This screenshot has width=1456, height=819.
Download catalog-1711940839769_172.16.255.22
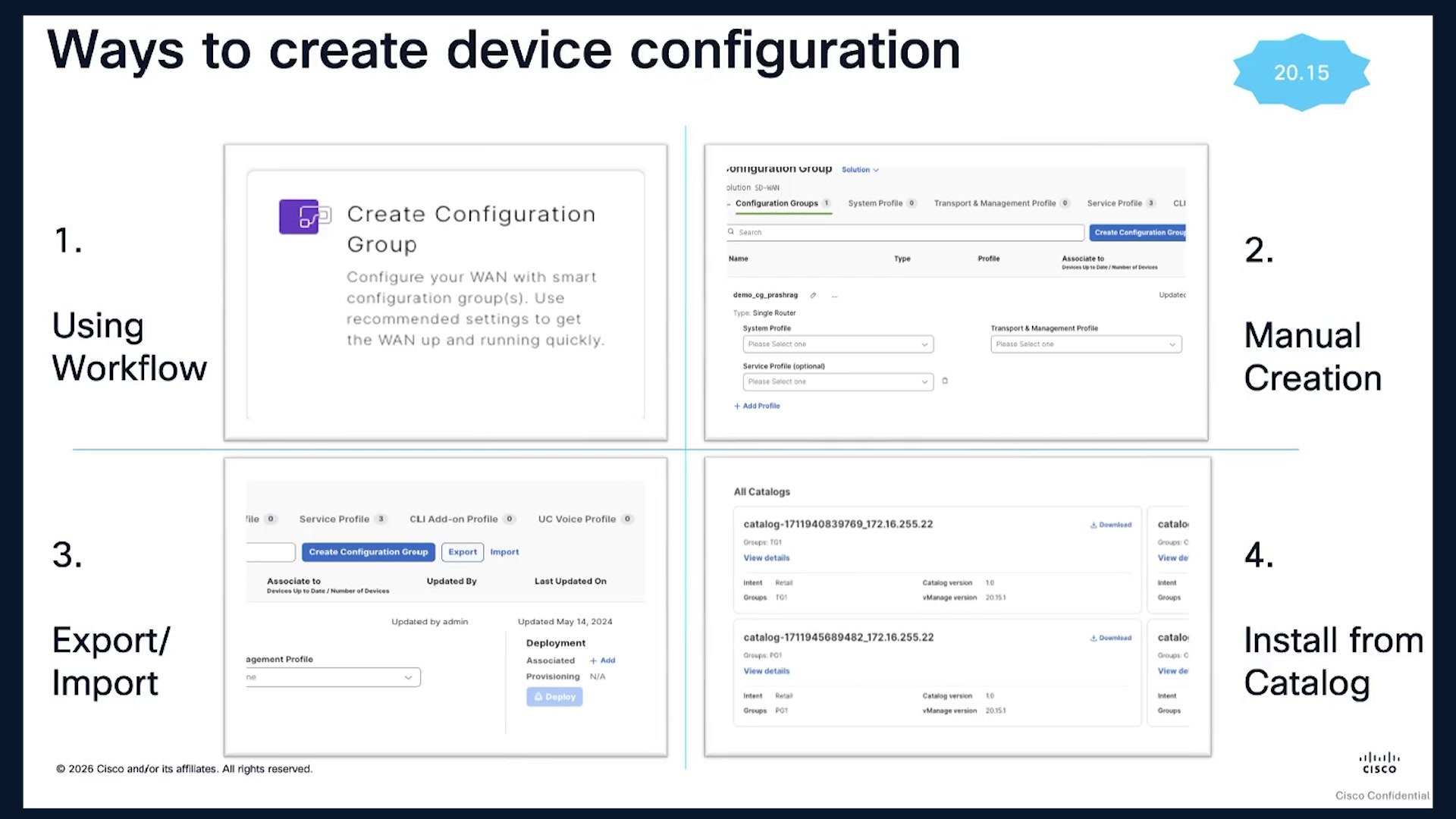click(1111, 525)
